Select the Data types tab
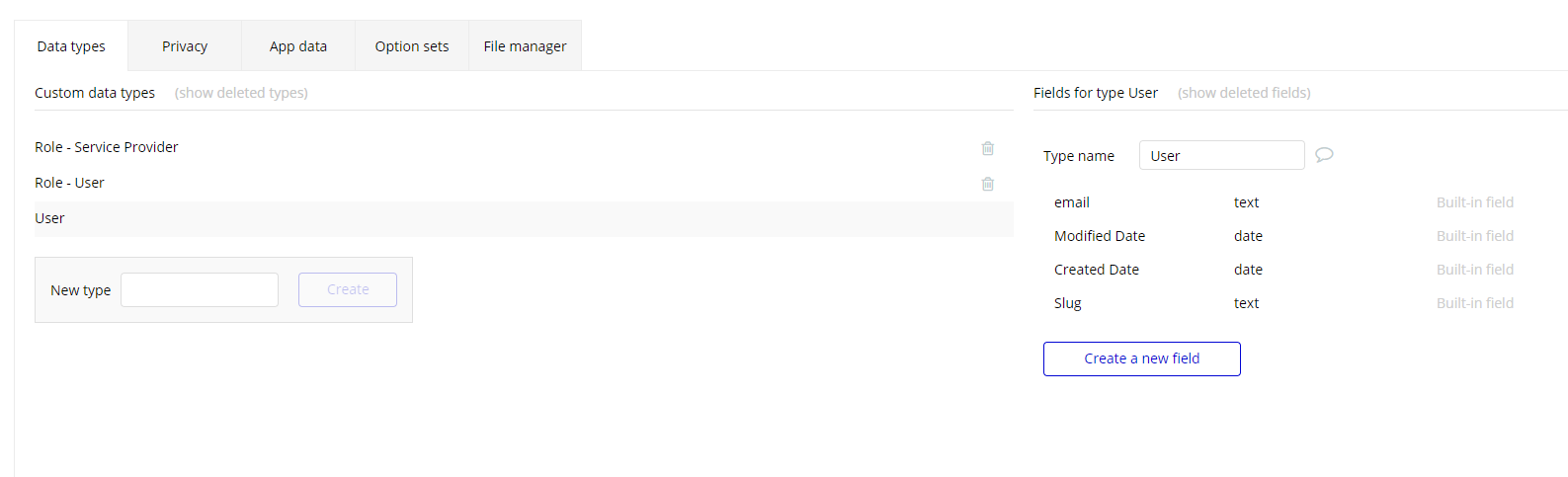The width and height of the screenshot is (1568, 477). point(71,45)
